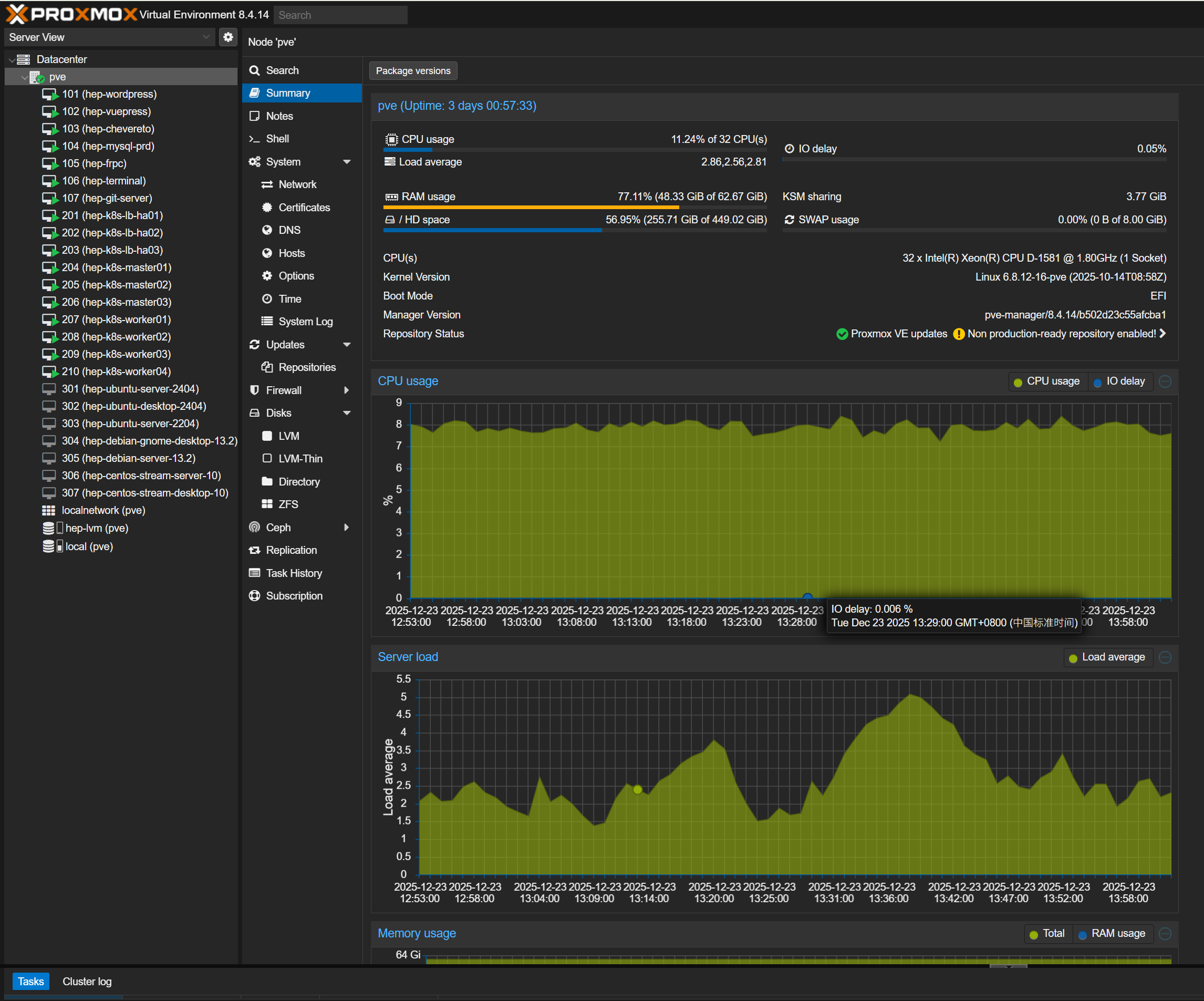Screen dimensions: 1204x1001
Task: Collapse the Datacenter tree node
Action: coord(12,60)
